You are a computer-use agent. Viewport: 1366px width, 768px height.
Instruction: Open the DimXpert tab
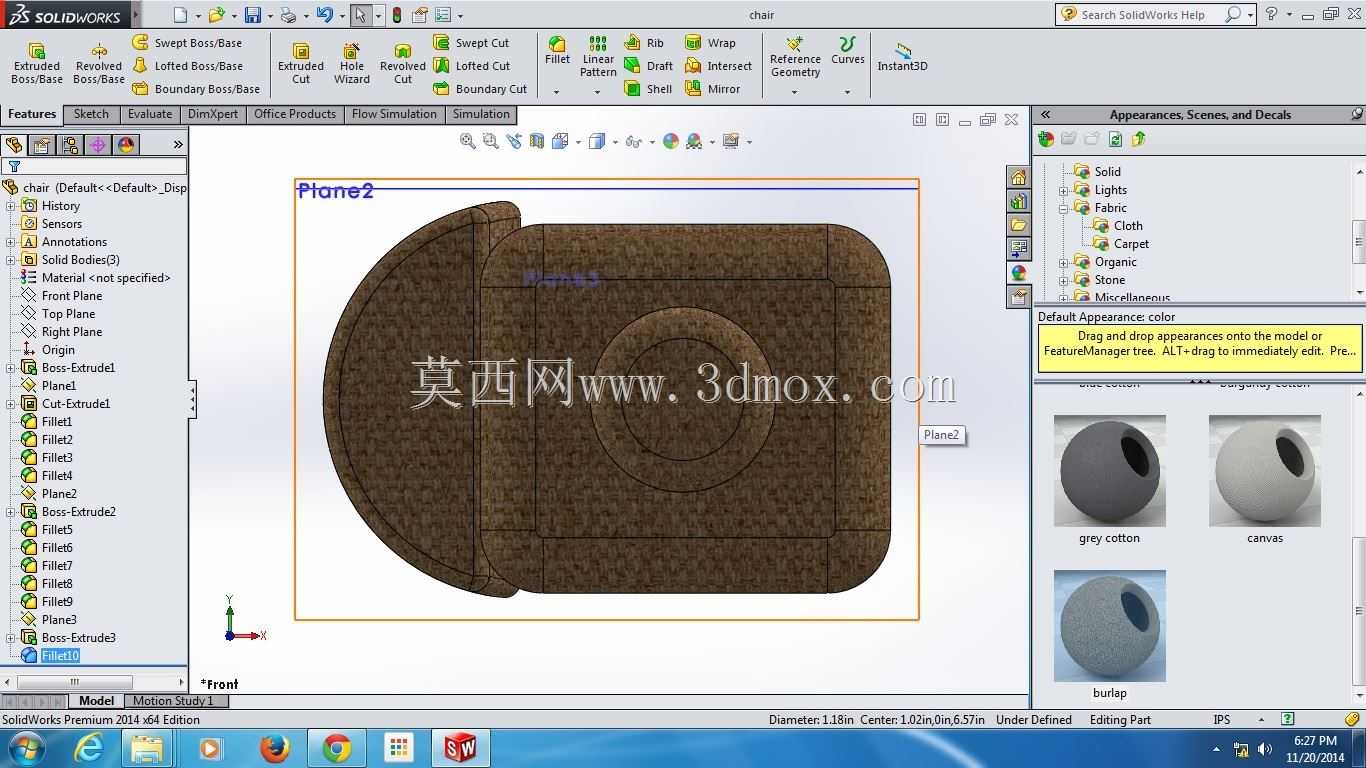[213, 114]
